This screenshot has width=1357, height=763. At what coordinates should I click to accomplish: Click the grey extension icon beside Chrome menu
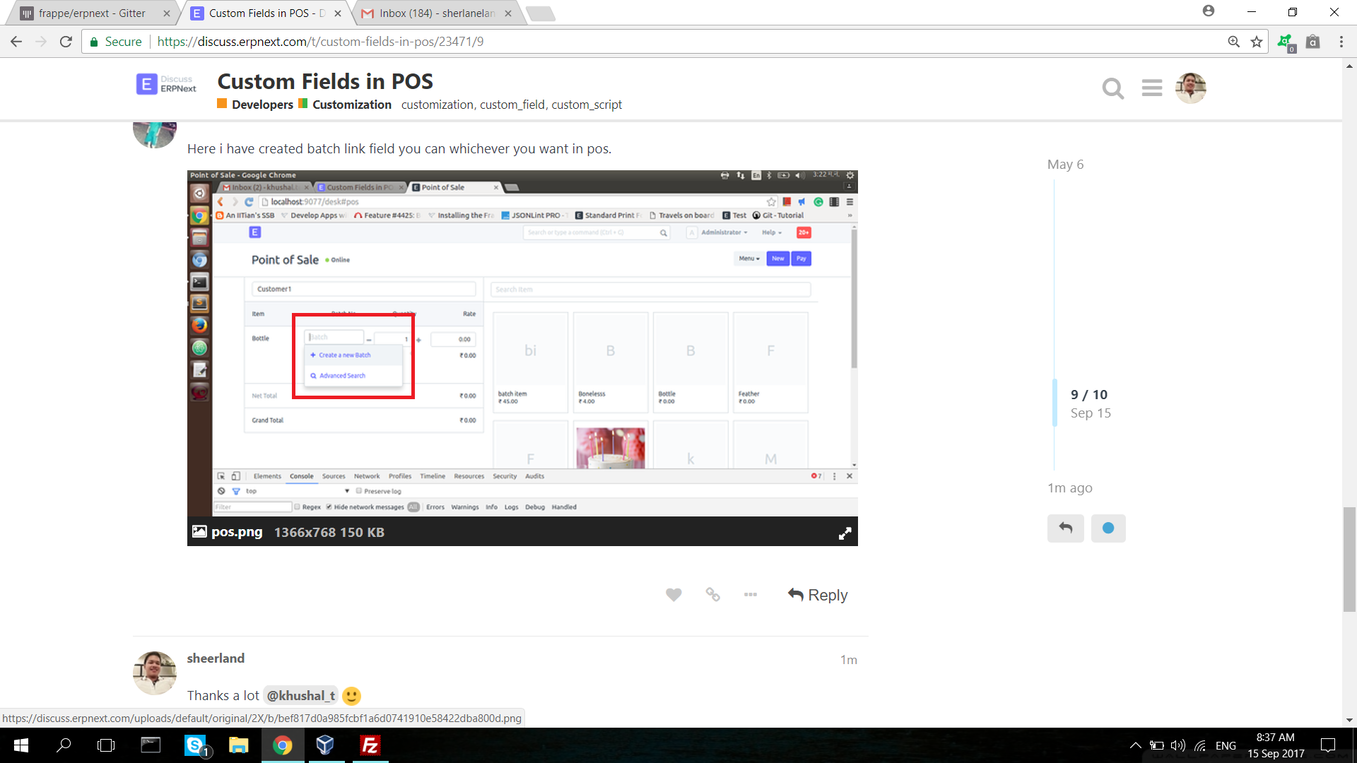pos(1313,42)
